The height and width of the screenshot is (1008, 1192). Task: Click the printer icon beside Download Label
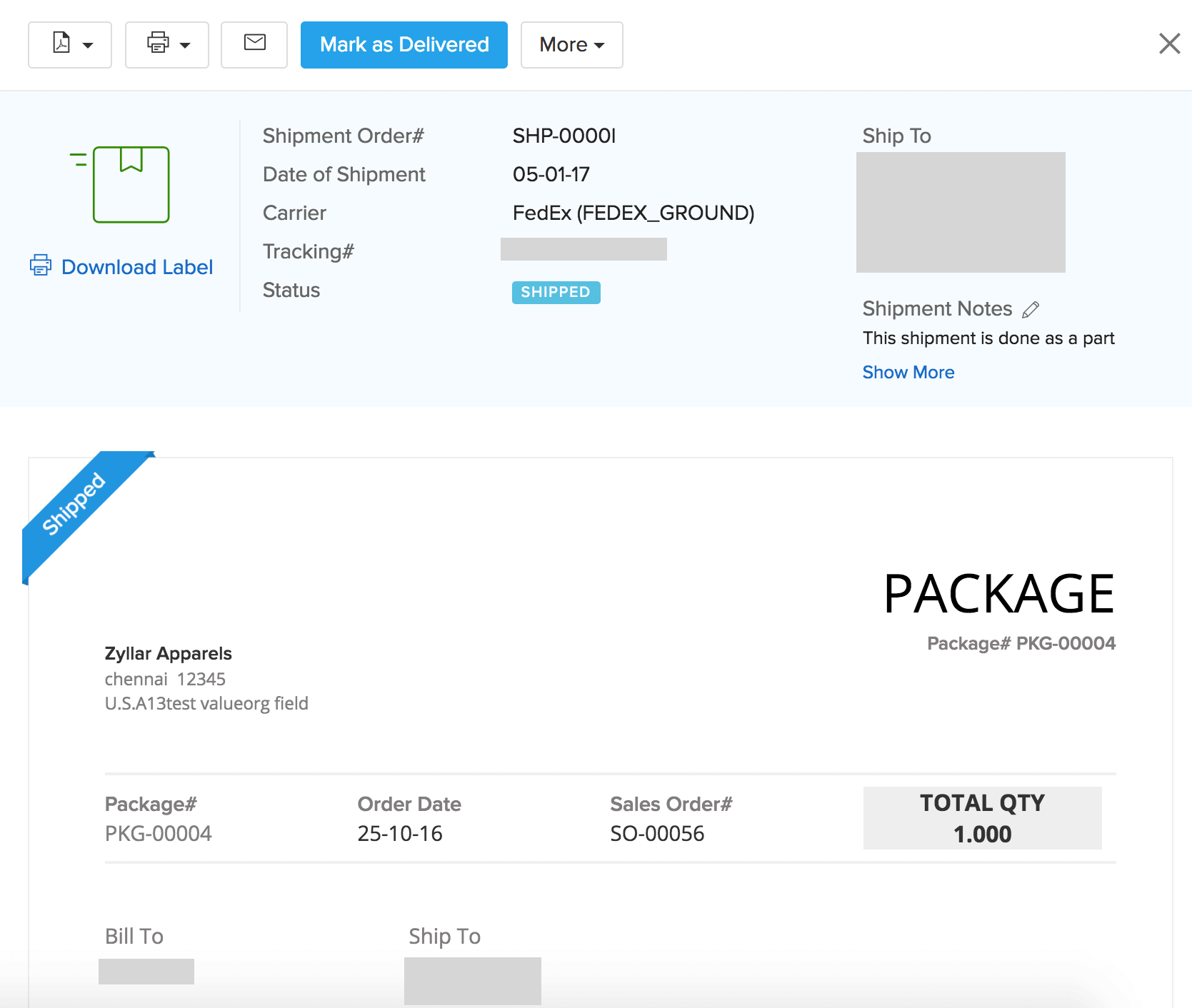pos(41,265)
